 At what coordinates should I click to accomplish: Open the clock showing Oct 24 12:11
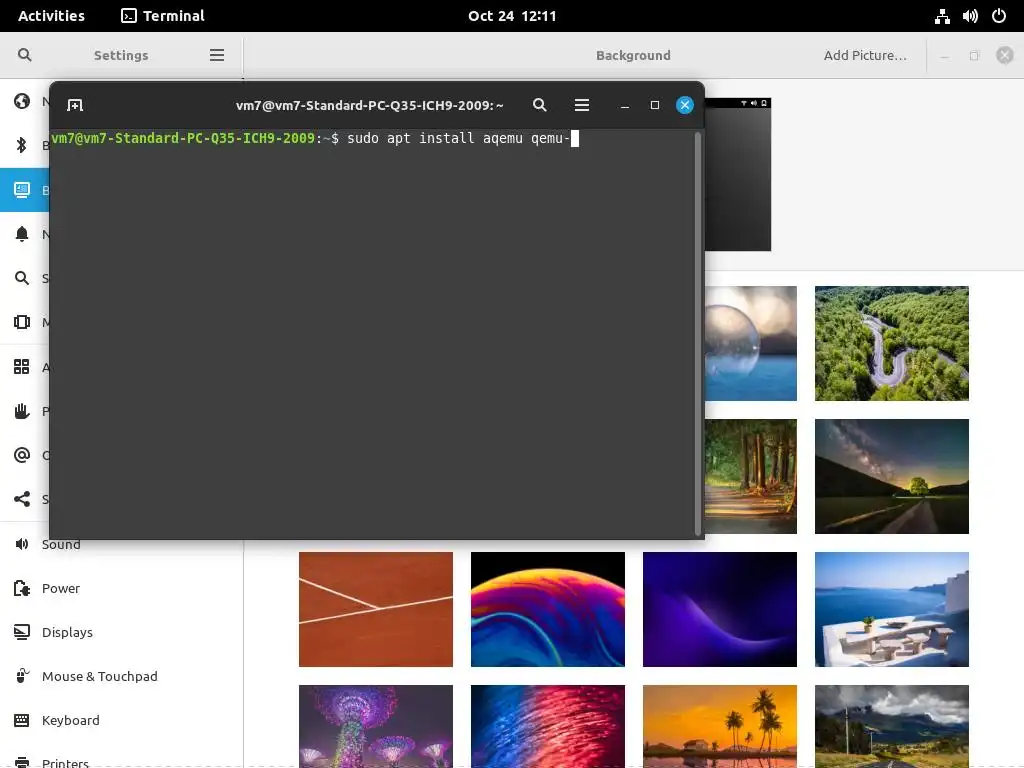[512, 16]
